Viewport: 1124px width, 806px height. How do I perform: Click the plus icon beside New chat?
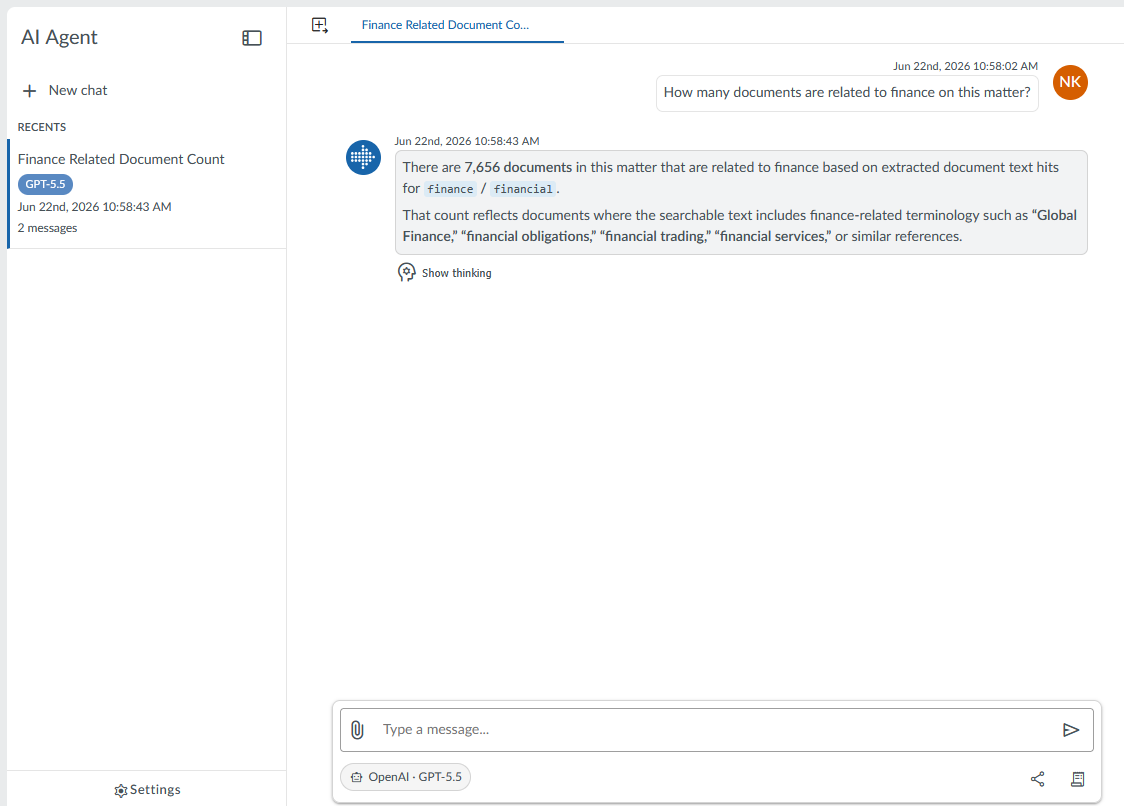pyautogui.click(x=29, y=91)
